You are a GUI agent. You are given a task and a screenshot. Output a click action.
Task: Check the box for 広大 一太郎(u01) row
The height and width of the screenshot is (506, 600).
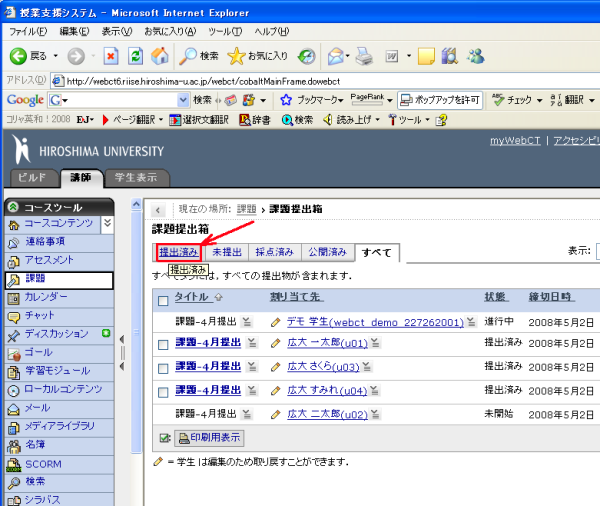coord(163,345)
